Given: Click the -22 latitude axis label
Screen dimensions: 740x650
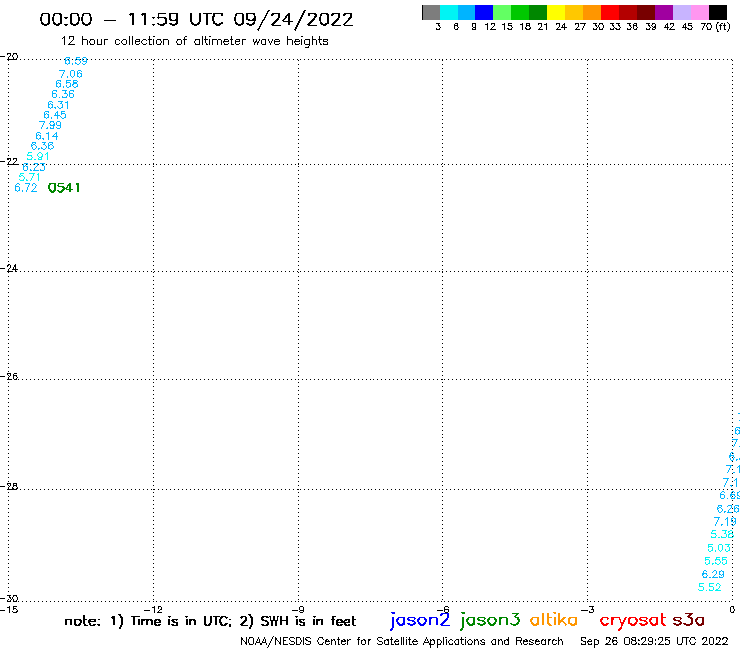Looking at the screenshot, I should click(x=9, y=161).
